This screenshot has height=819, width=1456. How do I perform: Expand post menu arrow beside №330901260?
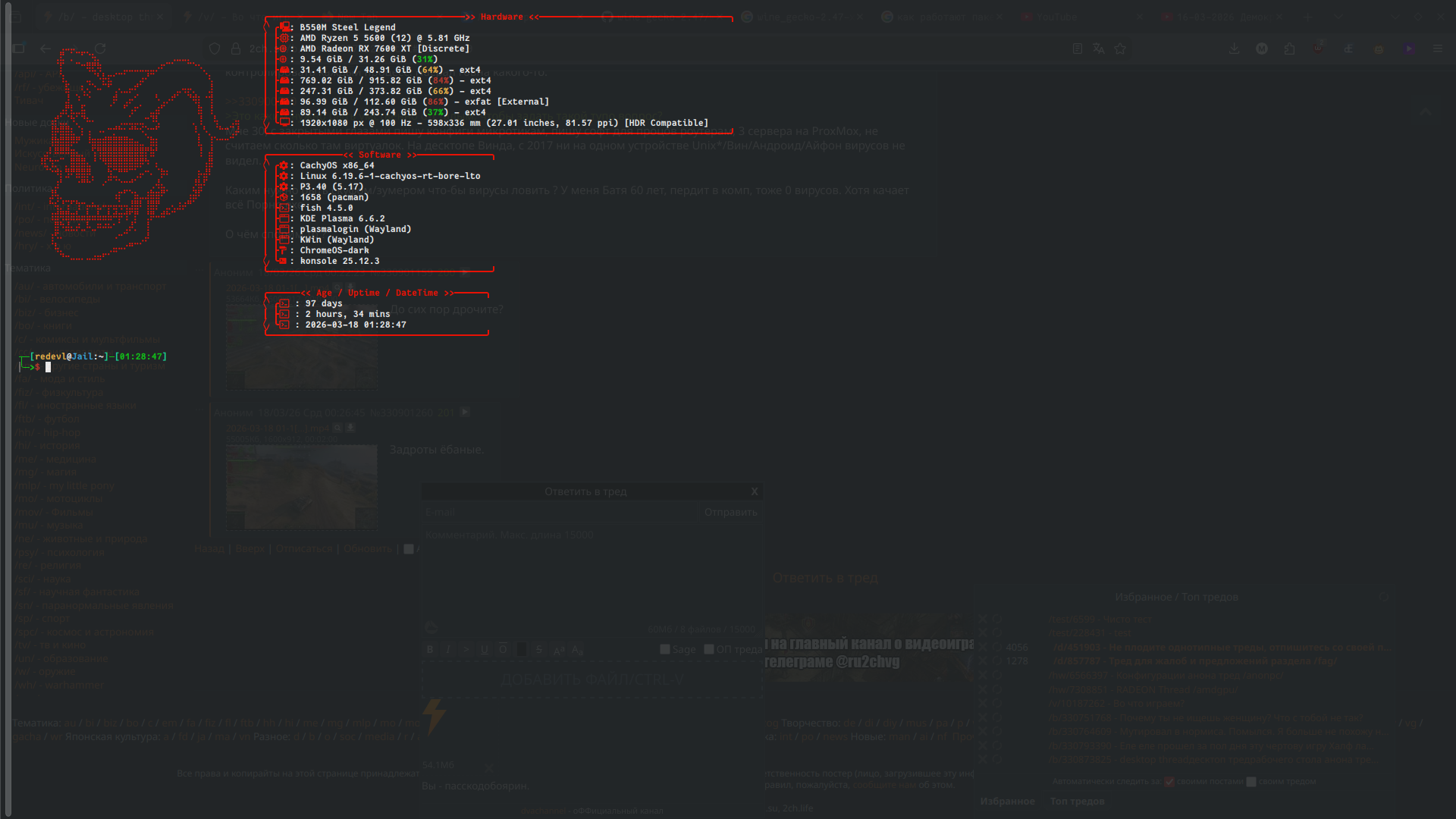pos(465,412)
